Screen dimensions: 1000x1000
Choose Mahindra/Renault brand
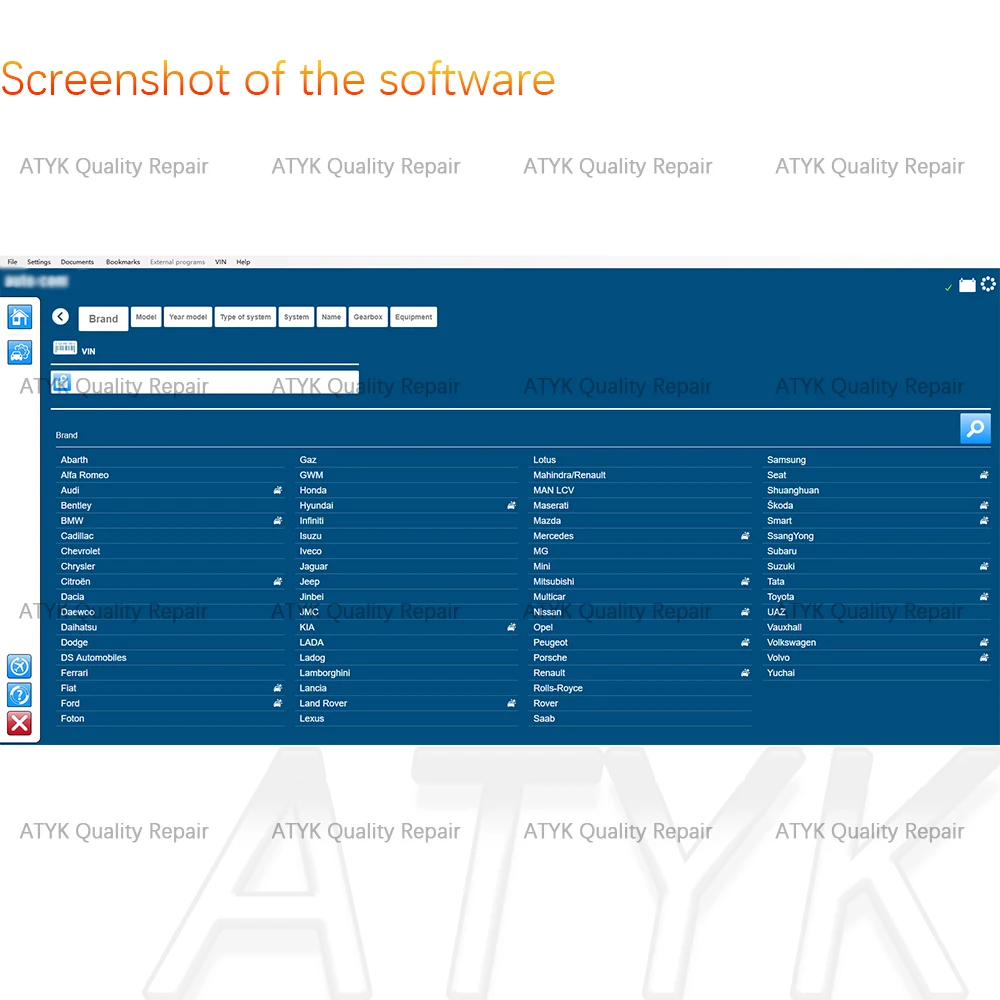pos(640,475)
